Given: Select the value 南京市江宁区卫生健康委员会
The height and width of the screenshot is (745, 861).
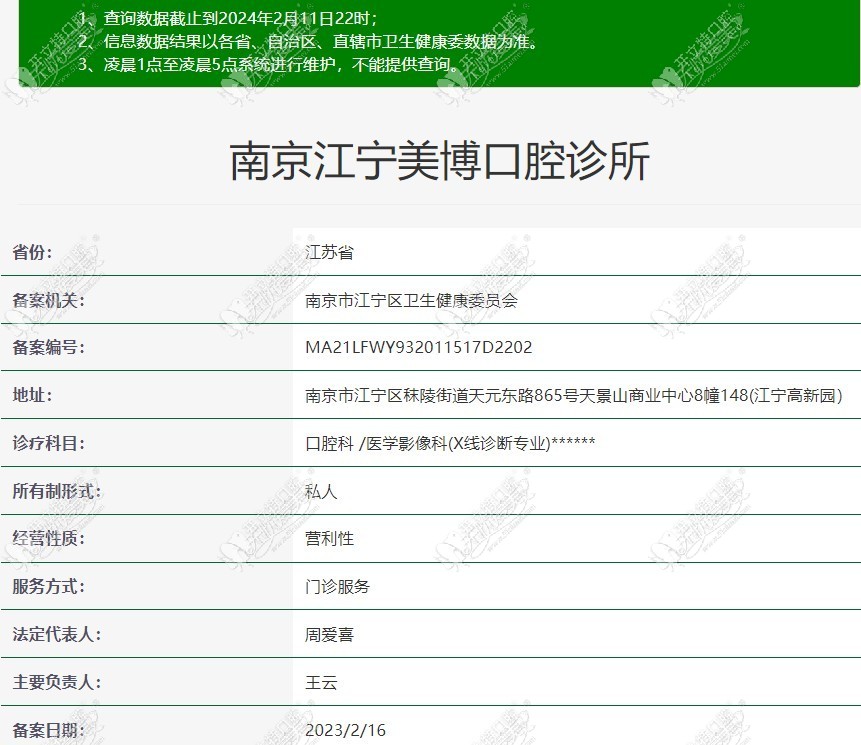Looking at the screenshot, I should tap(411, 300).
